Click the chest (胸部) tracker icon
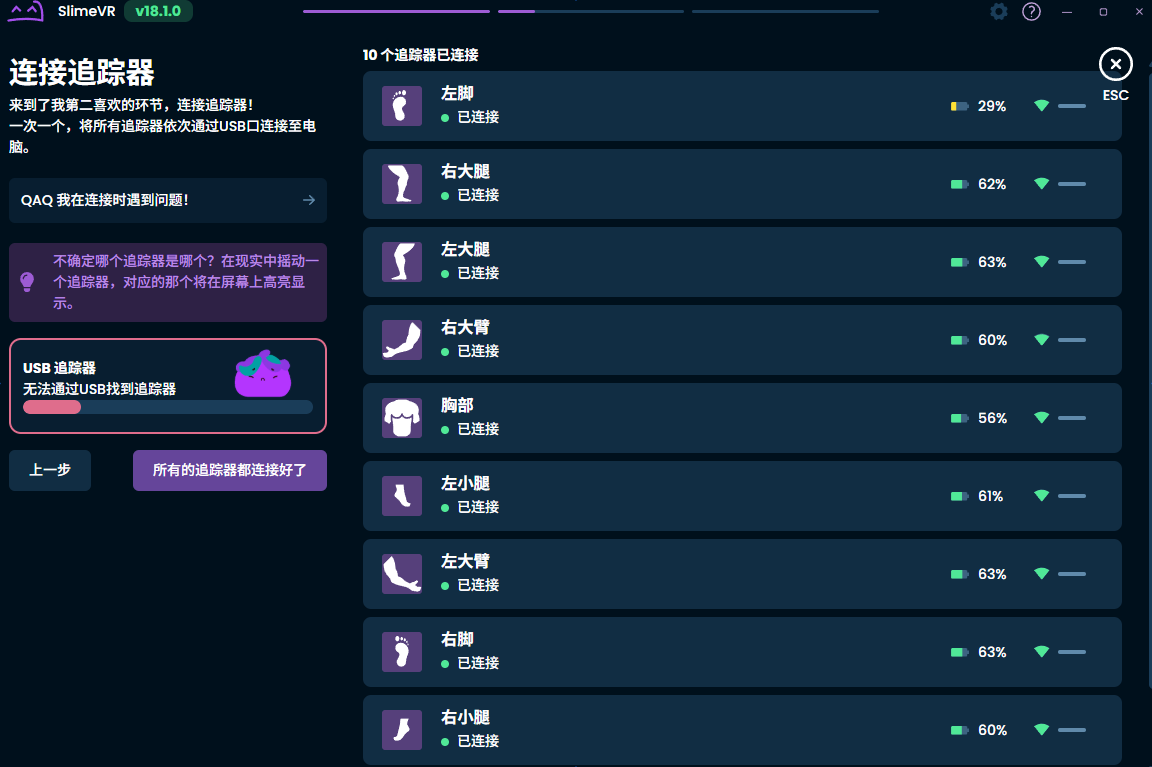 click(x=402, y=418)
